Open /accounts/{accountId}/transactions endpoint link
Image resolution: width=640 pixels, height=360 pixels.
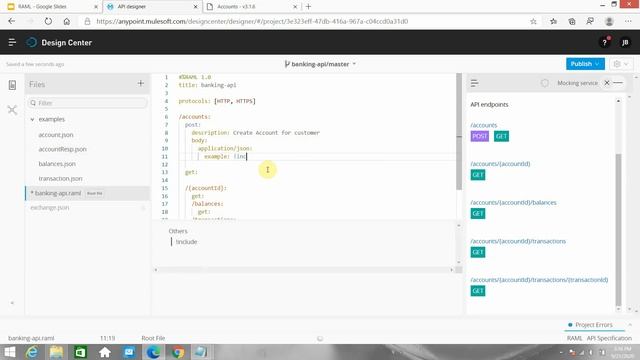[518, 241]
